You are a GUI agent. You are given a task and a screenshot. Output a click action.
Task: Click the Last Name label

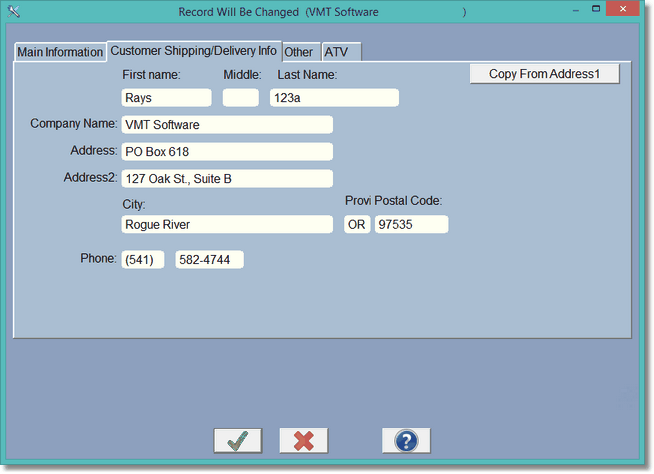(x=307, y=75)
